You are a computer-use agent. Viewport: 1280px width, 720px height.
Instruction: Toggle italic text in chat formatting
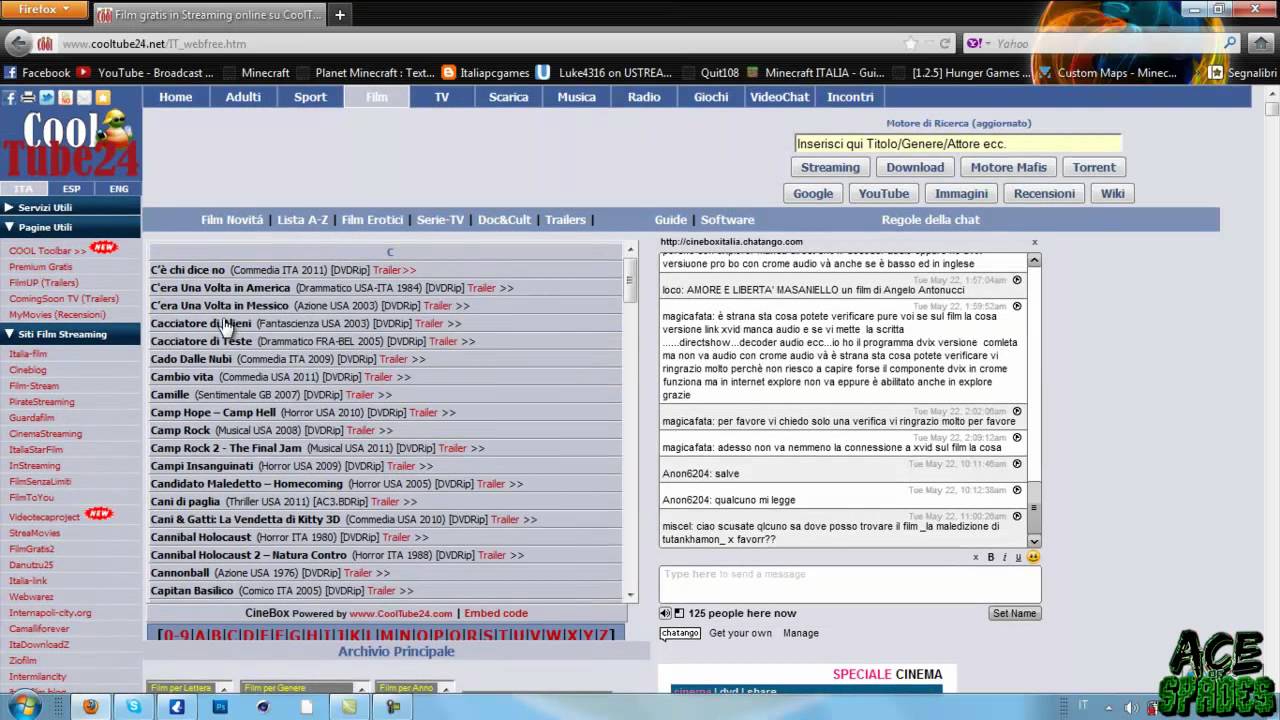(1005, 557)
